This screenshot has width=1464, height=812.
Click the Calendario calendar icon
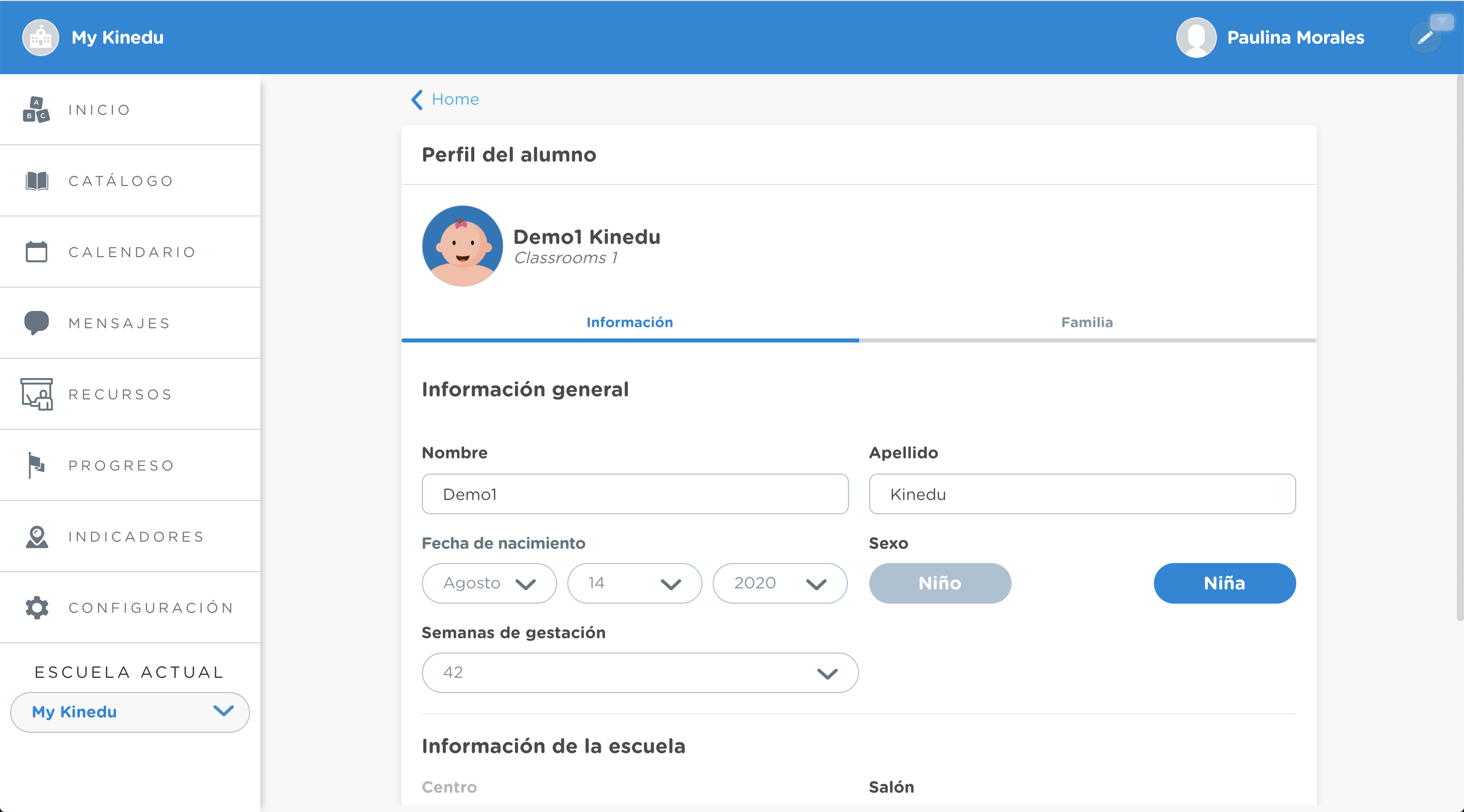37,252
